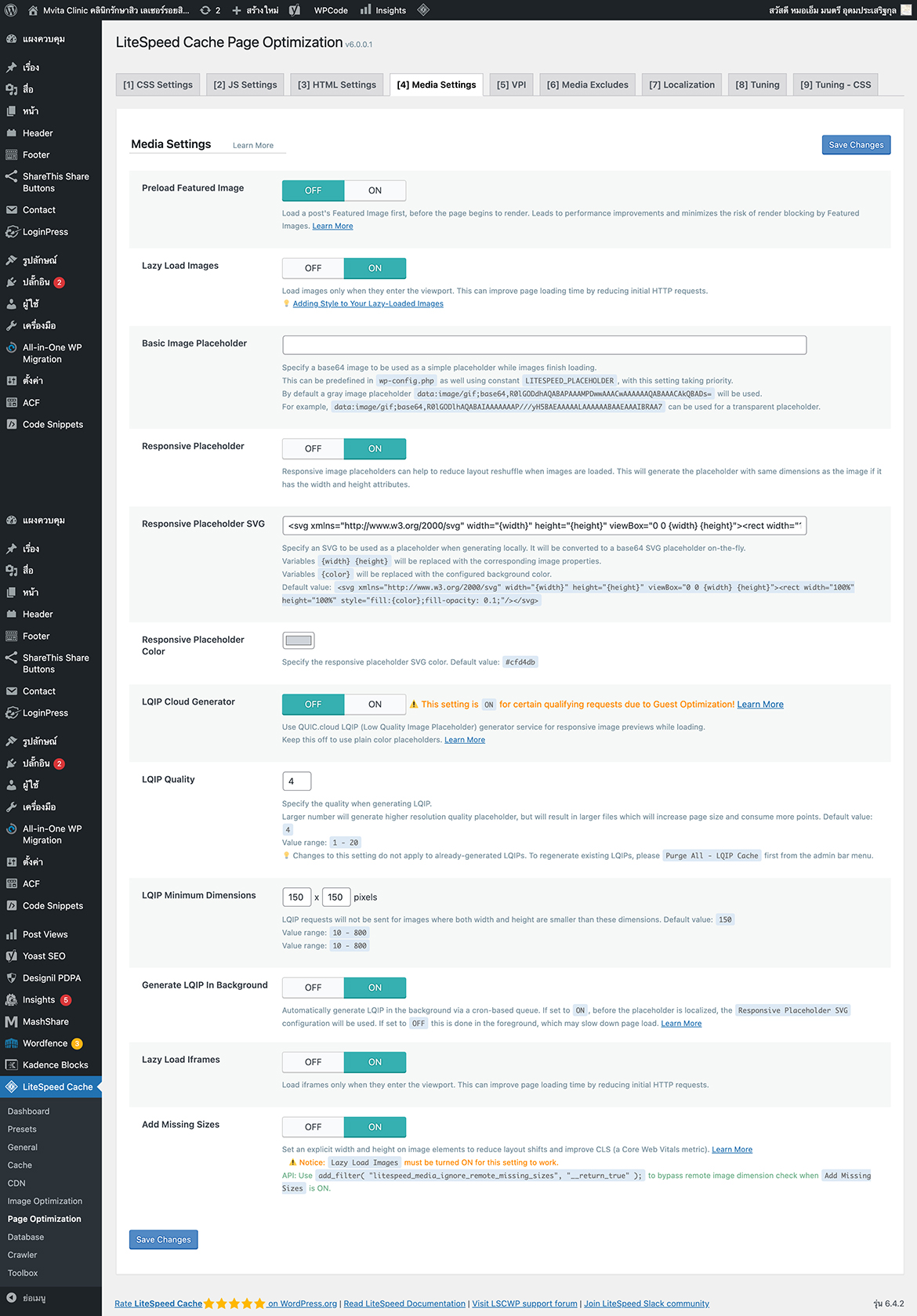Image resolution: width=917 pixels, height=1316 pixels.
Task: Click the plus icon to create new content
Action: pyautogui.click(x=237, y=10)
